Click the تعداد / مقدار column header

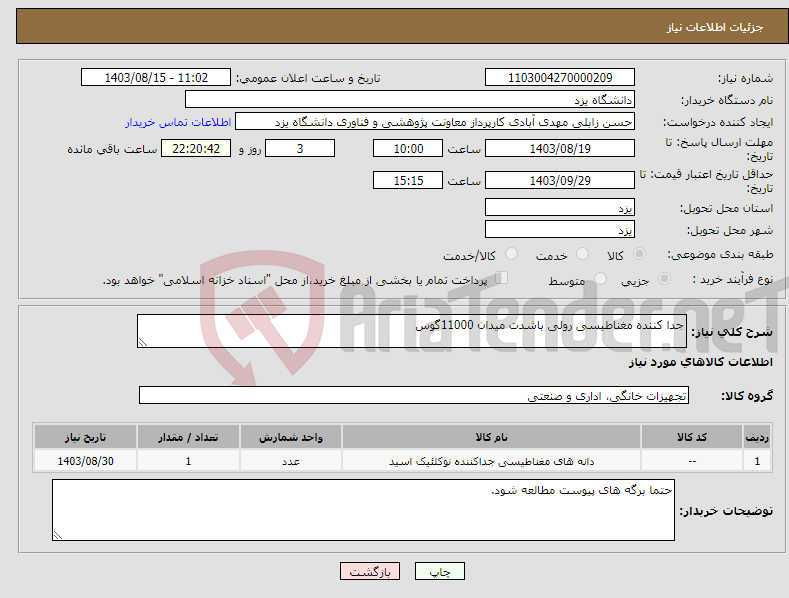coord(188,436)
